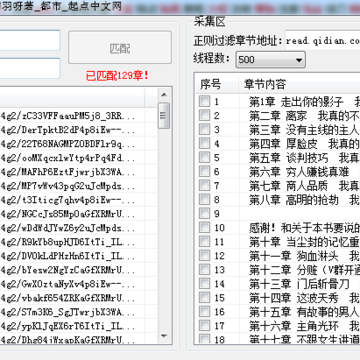Tick the checkbox for row 12
360x360 pixels.
[204, 256]
